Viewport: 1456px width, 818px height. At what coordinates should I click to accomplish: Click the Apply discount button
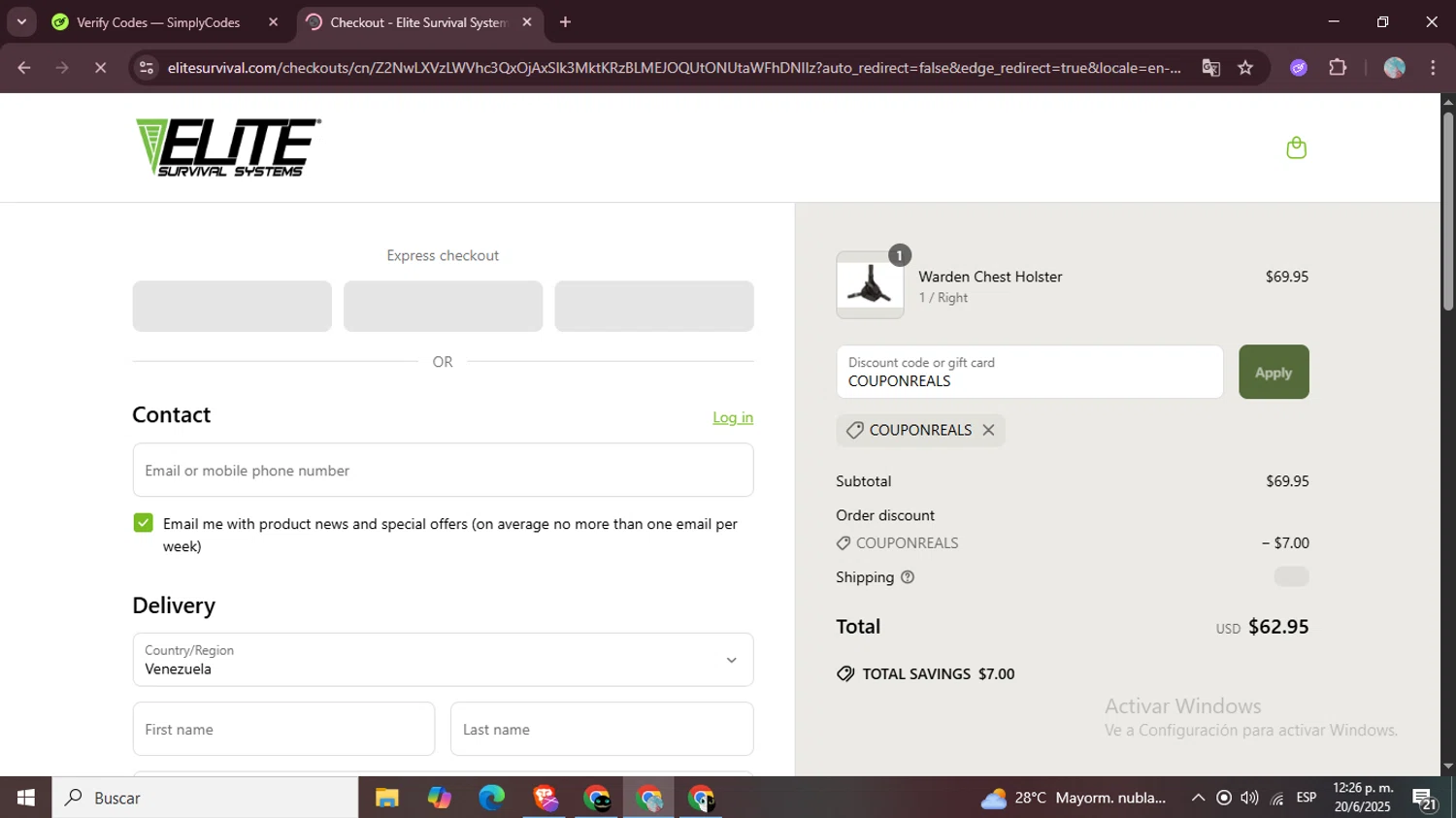(1274, 372)
